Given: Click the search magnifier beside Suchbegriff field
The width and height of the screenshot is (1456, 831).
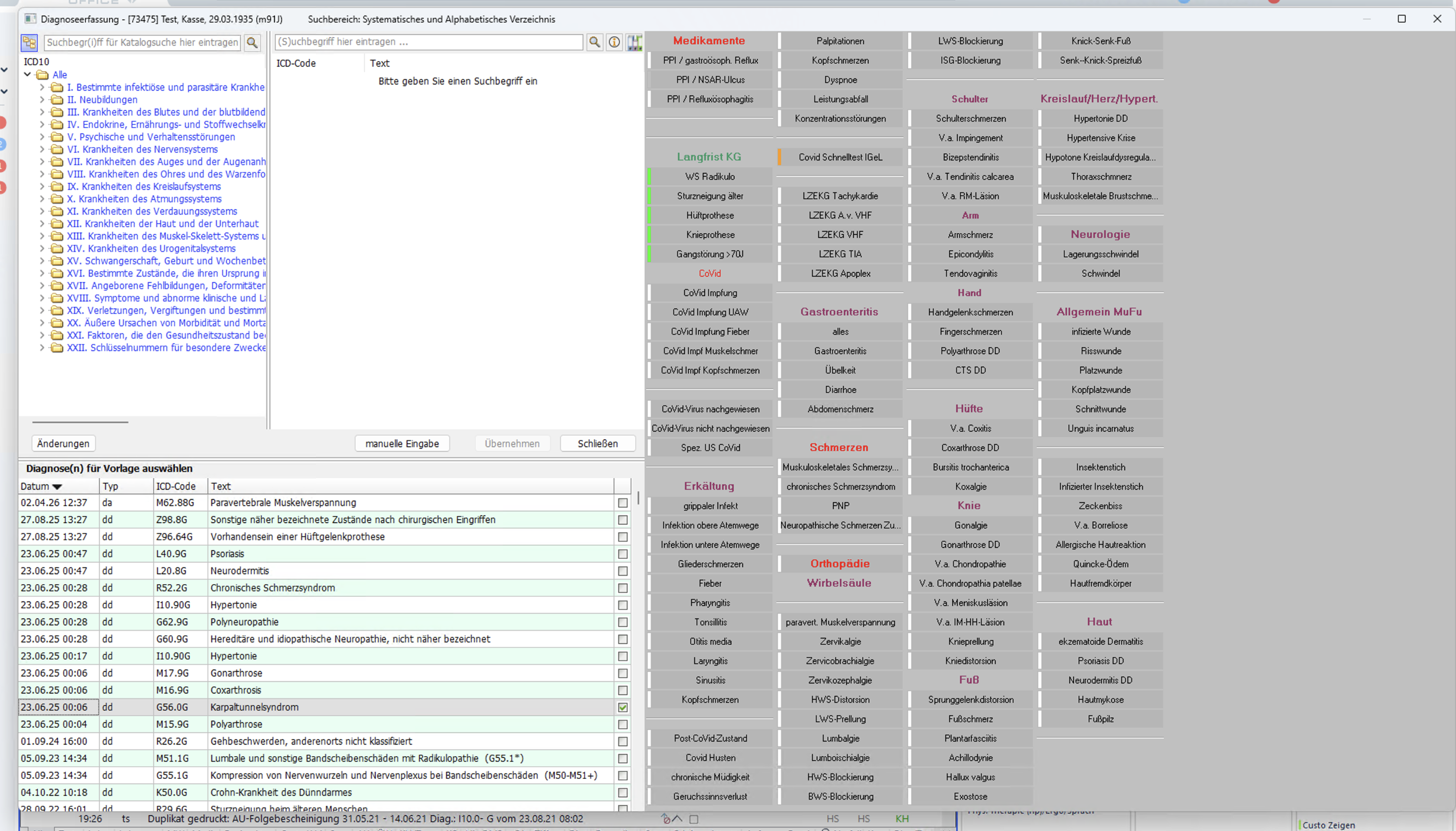Looking at the screenshot, I should 594,41.
